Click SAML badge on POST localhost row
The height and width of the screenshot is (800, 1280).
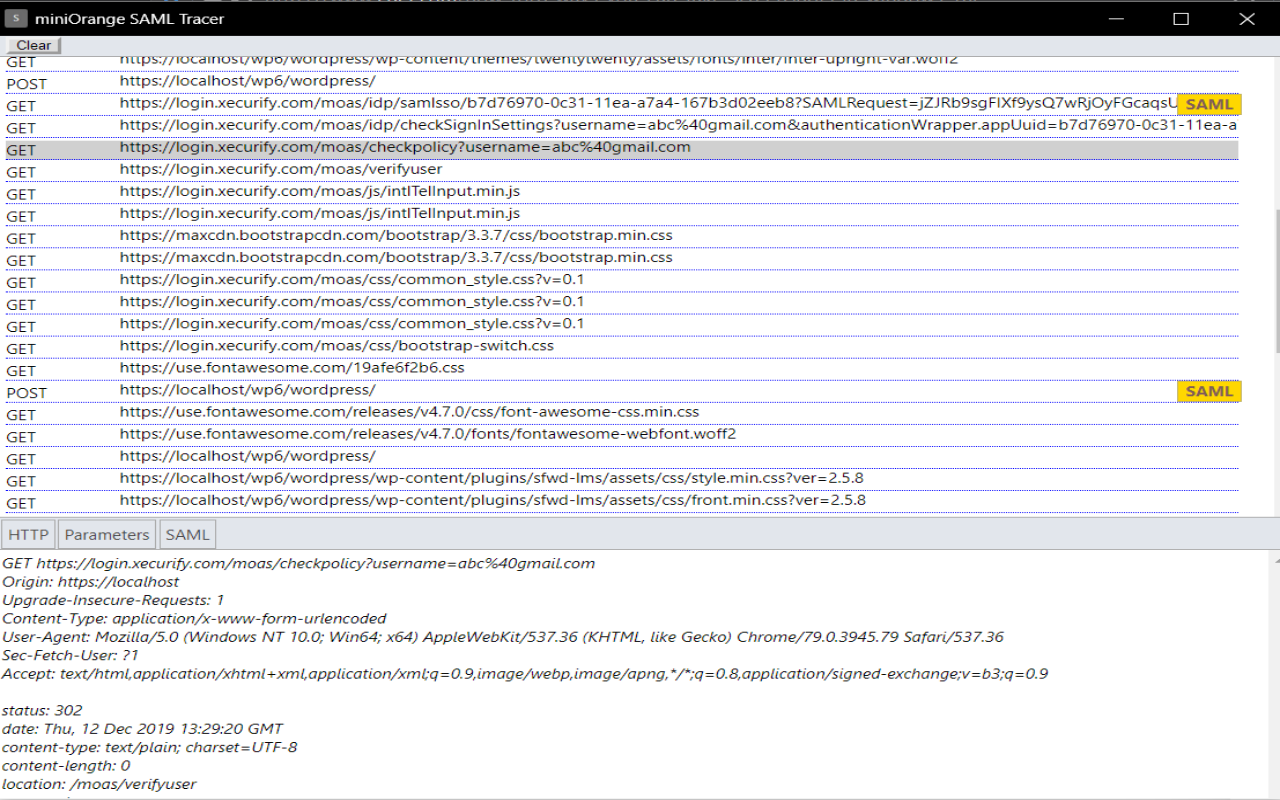1209,391
